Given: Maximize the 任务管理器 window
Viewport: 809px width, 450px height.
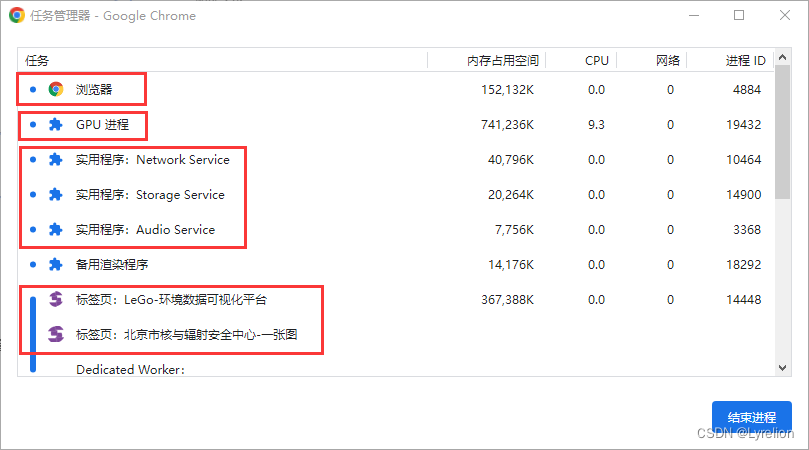Looking at the screenshot, I should [739, 15].
